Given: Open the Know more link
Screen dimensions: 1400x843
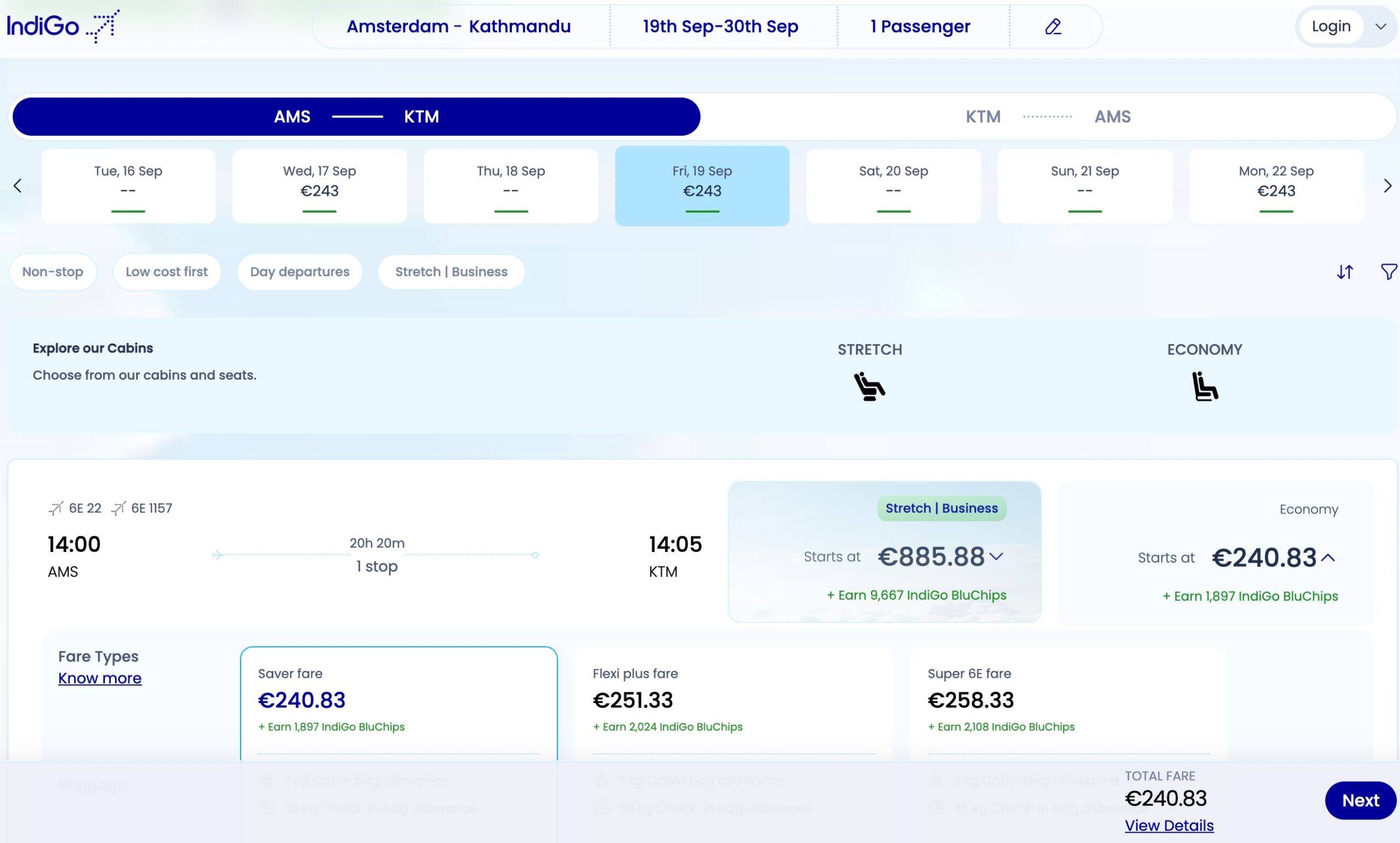Looking at the screenshot, I should [x=100, y=678].
